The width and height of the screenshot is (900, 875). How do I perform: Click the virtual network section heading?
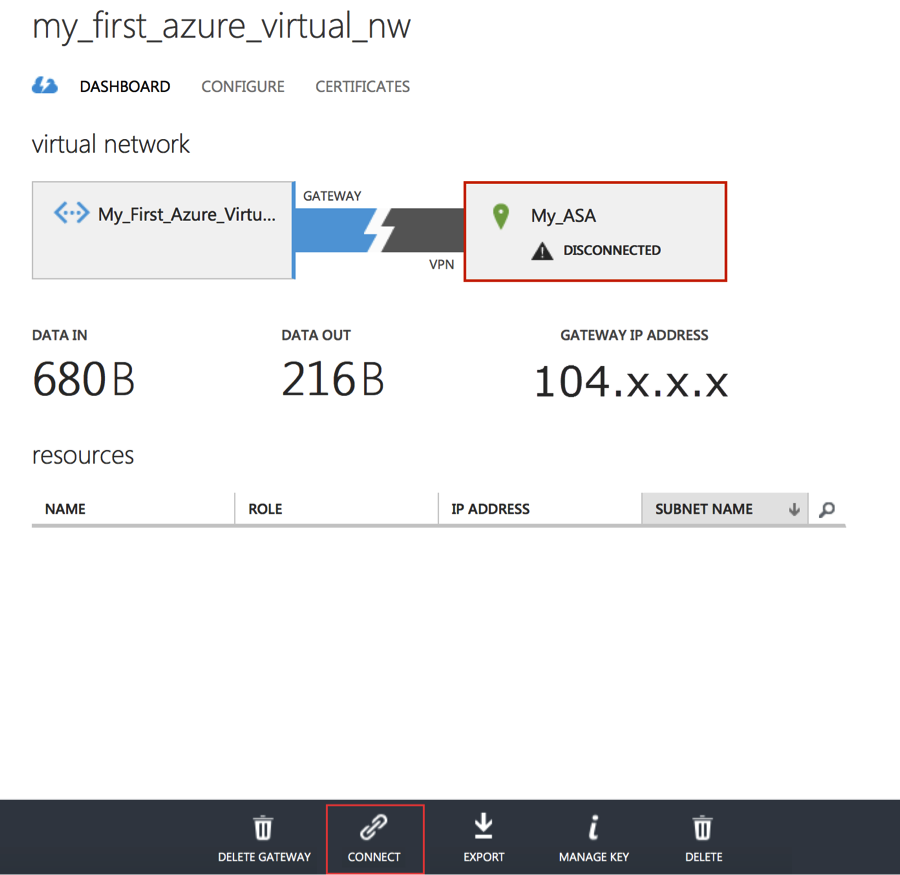click(111, 144)
